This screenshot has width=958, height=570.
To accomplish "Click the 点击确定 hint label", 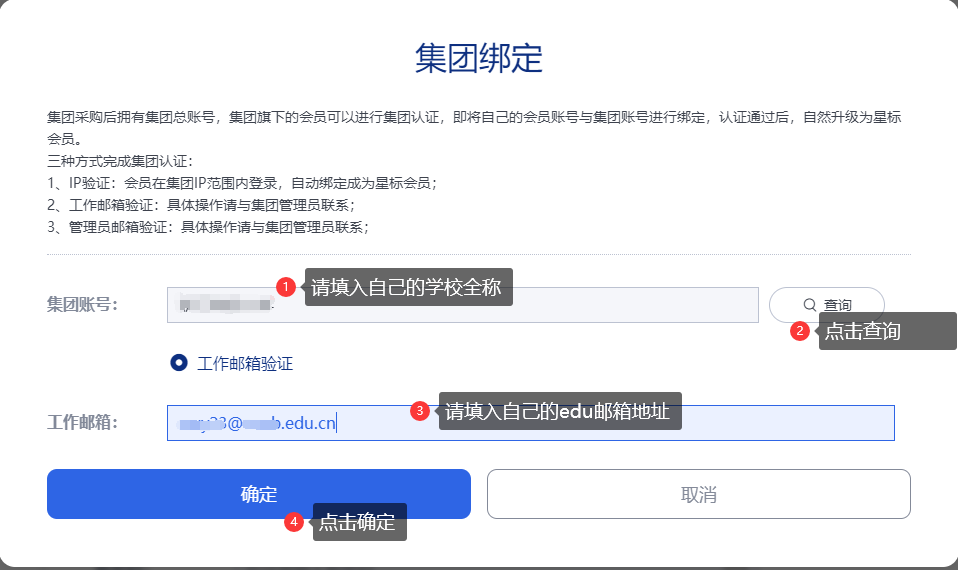I will click(359, 522).
